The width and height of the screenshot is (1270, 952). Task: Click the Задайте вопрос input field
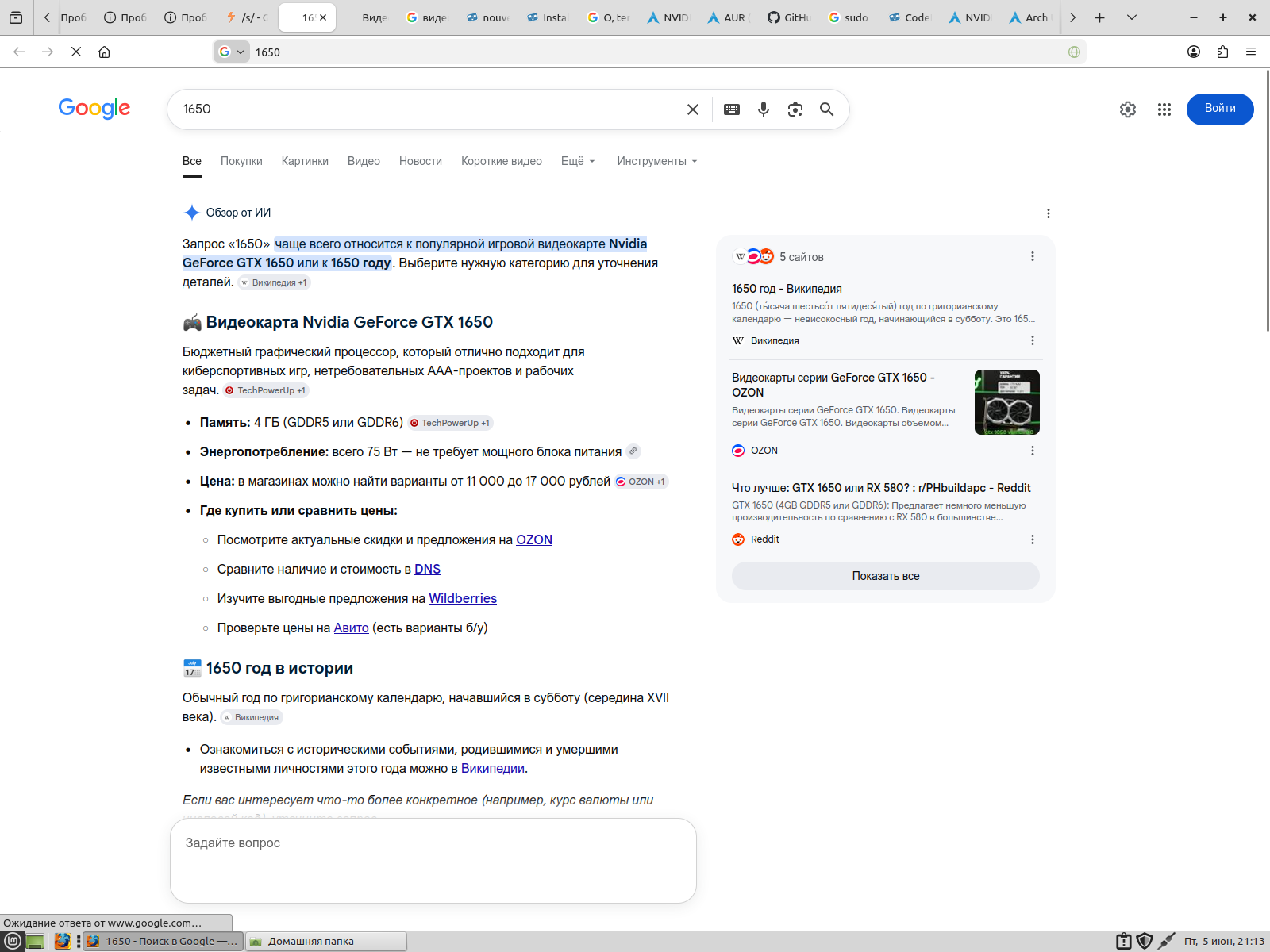pos(433,861)
